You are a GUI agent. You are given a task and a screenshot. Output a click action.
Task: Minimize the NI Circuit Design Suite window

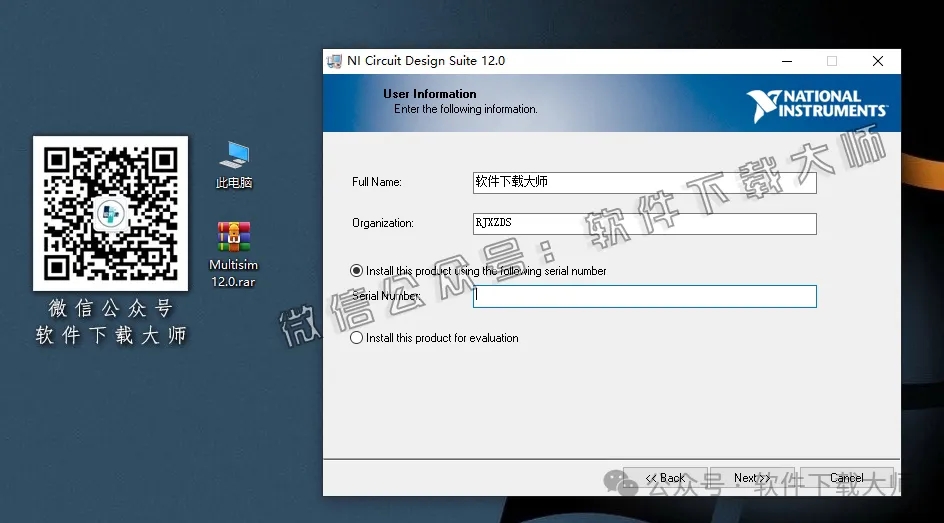coord(786,61)
